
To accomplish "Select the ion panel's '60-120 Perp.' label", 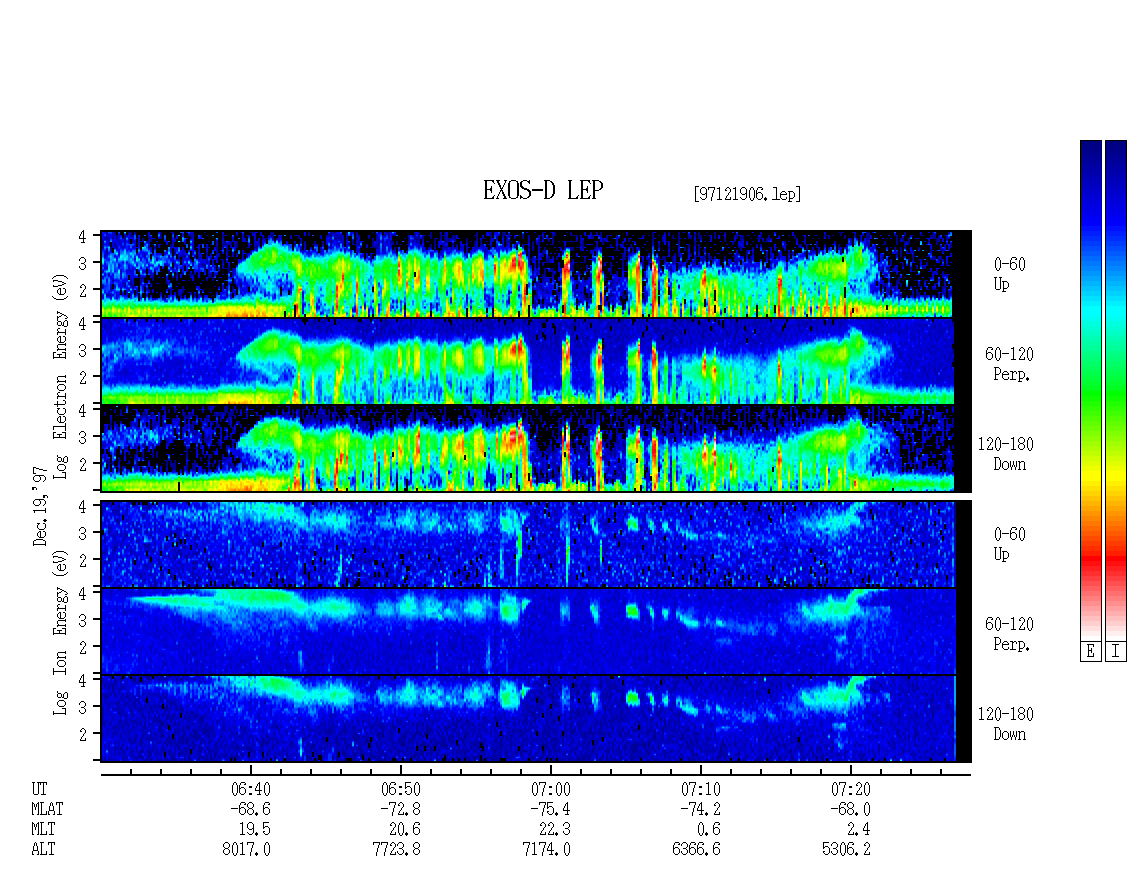I will 1009,634.
